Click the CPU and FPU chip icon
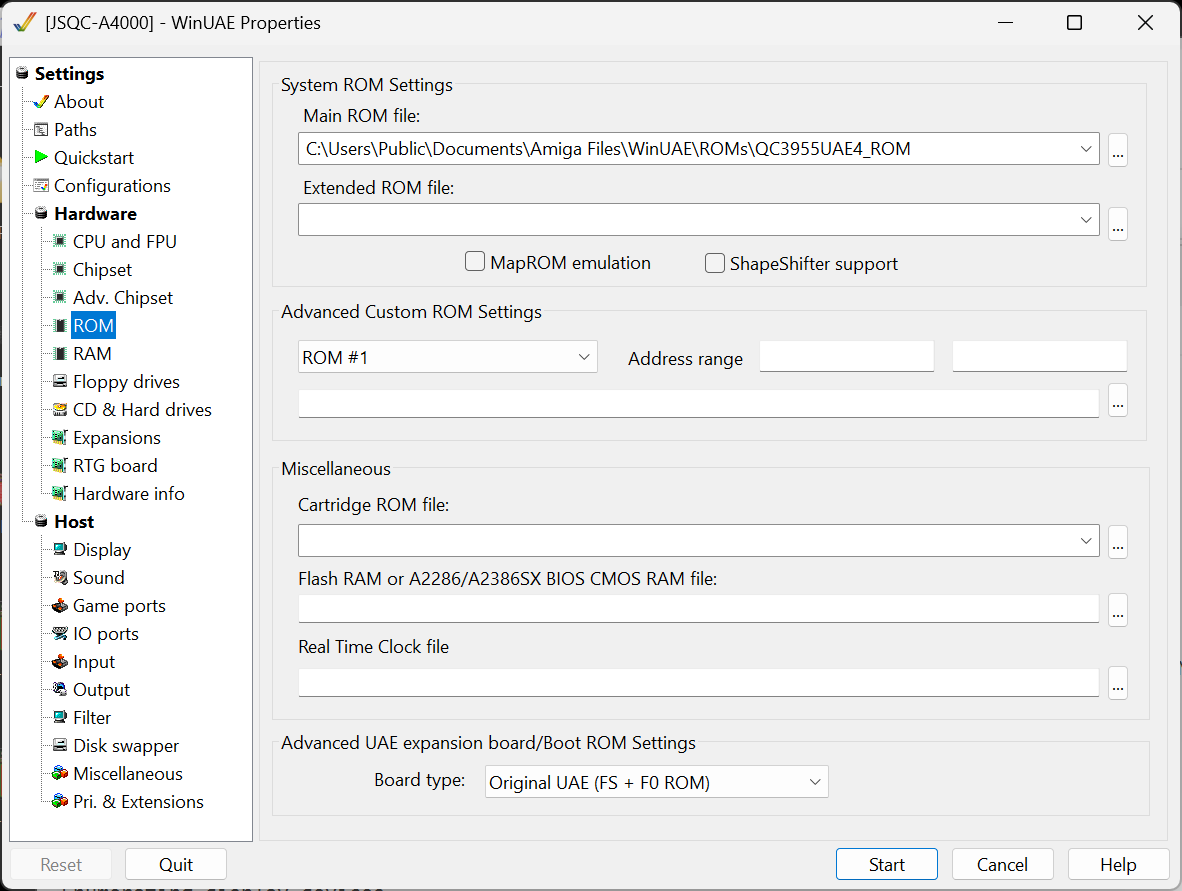The width and height of the screenshot is (1182, 891). [x=60, y=241]
